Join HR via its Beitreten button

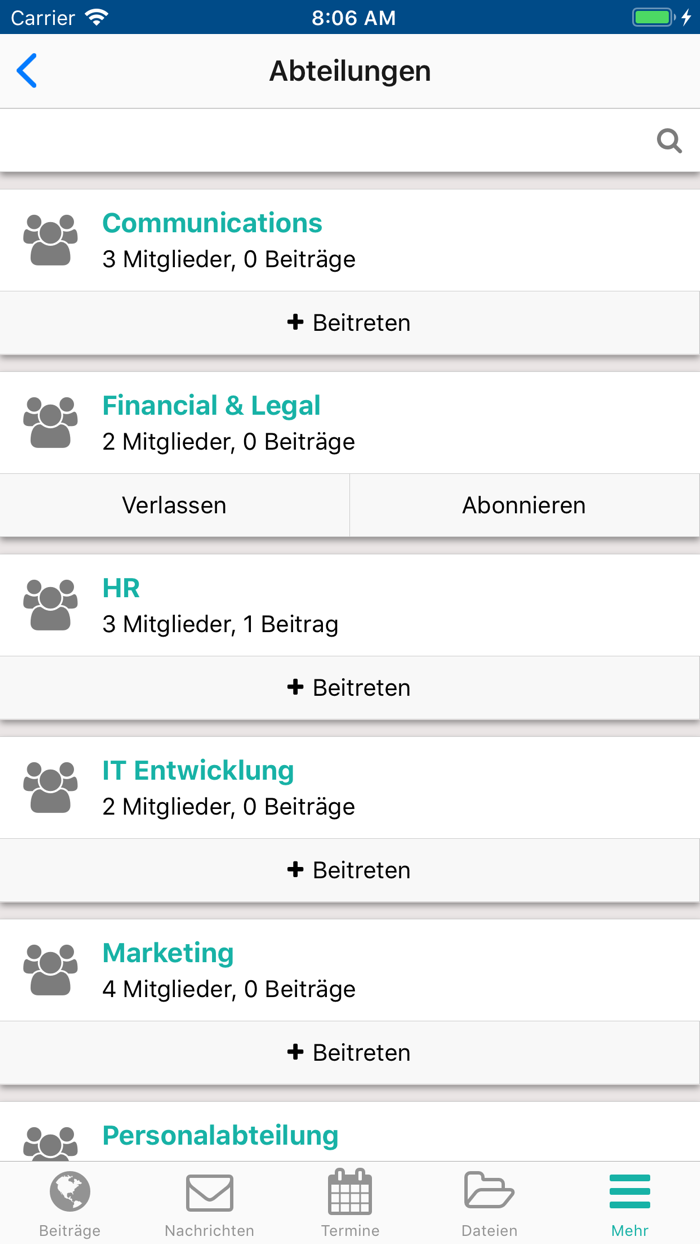pos(349,687)
